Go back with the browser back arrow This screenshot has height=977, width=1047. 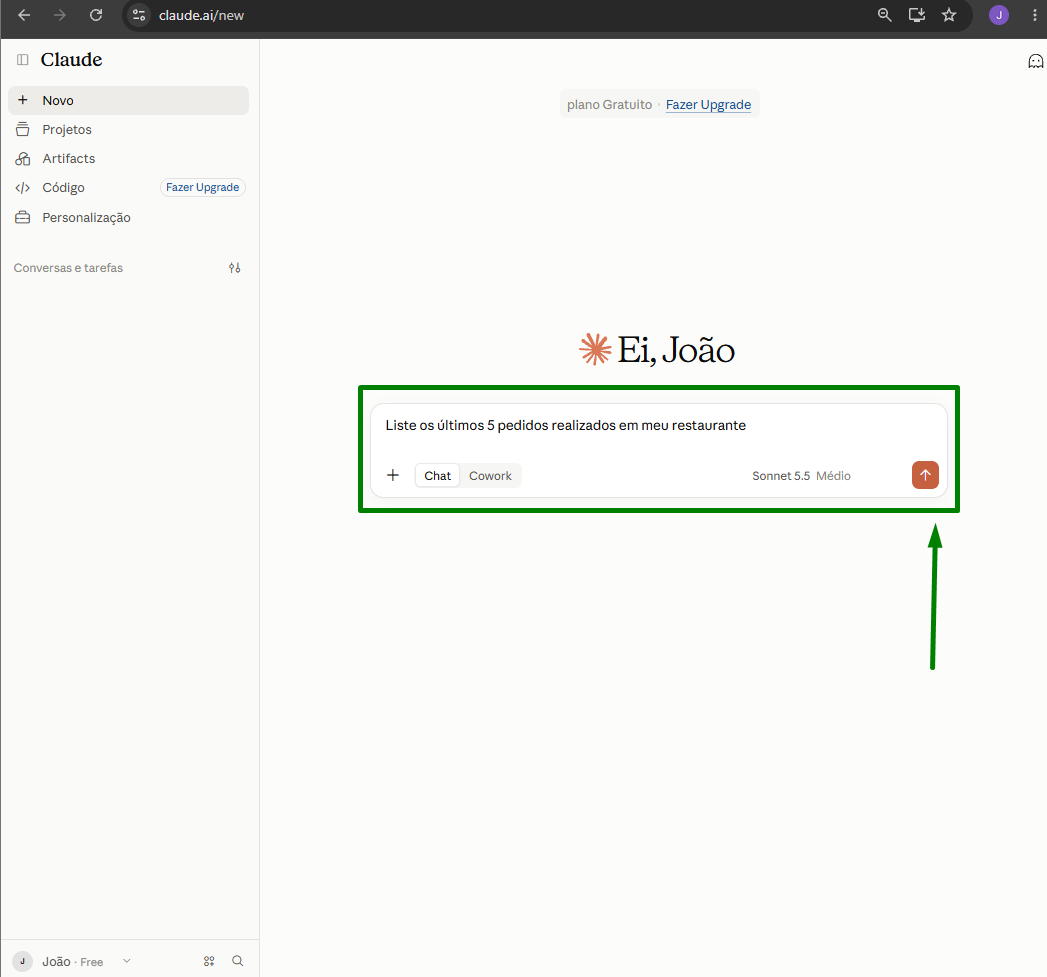(24, 15)
